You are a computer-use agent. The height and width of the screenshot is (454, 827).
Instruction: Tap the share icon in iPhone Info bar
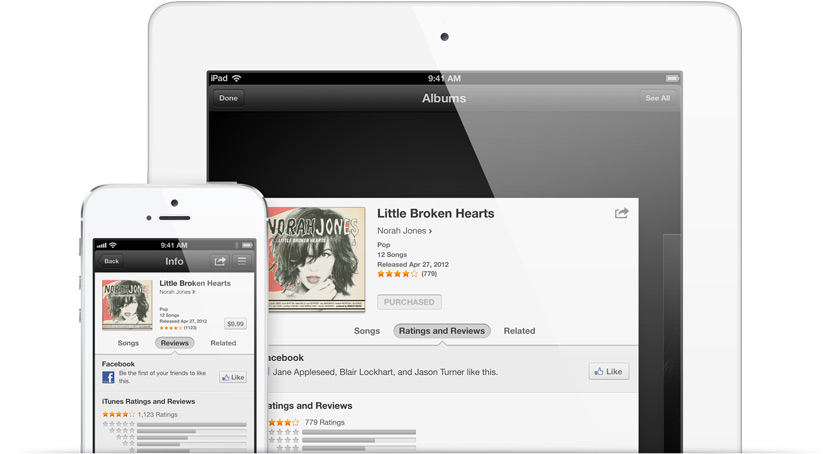(219, 261)
